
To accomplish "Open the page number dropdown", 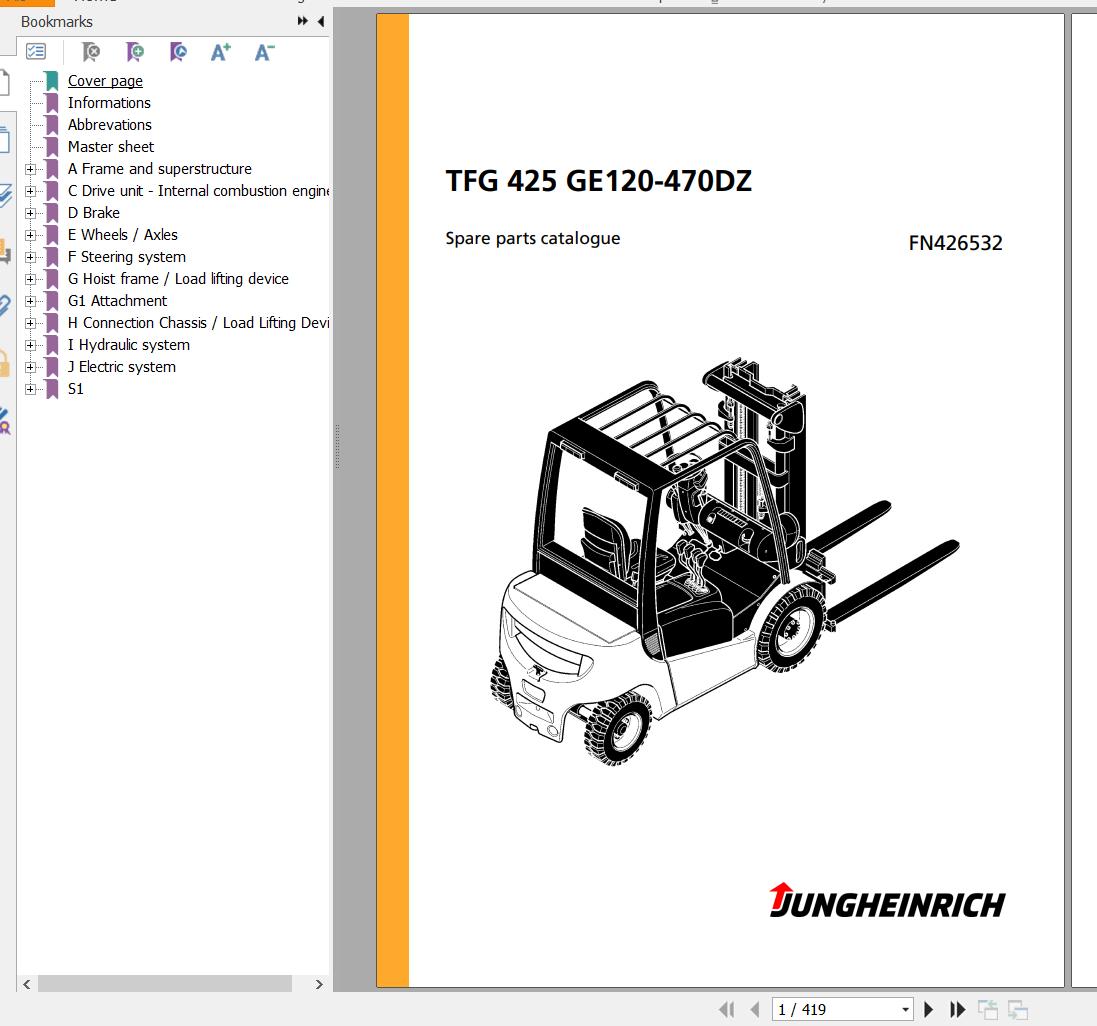I will 905,1010.
